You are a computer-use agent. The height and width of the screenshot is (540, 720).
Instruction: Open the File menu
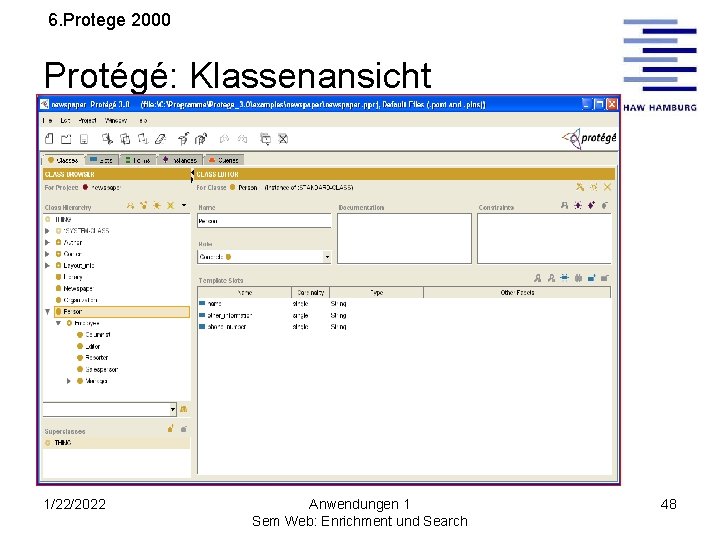47,120
